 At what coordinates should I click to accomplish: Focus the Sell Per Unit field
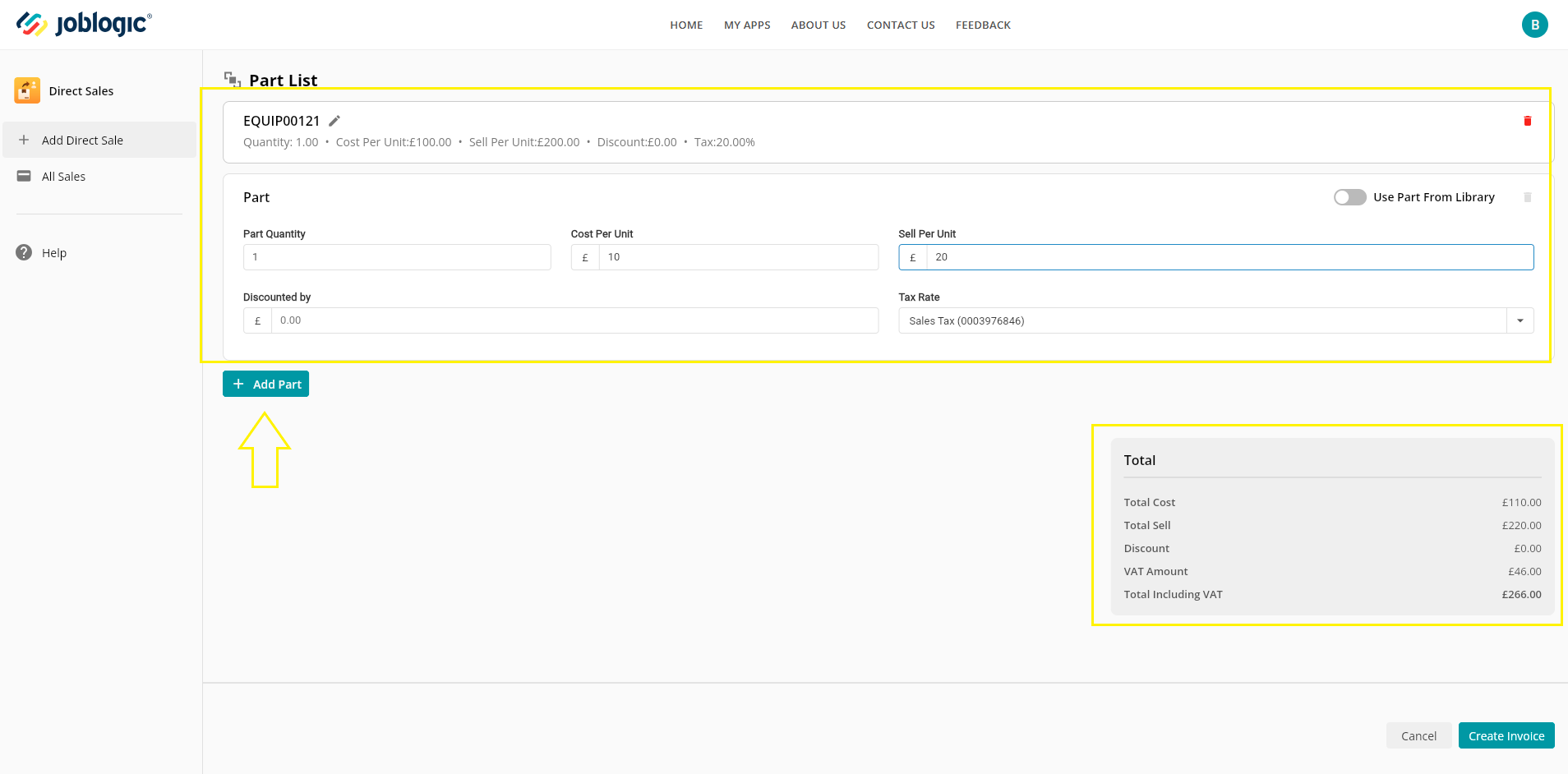[x=1229, y=257]
